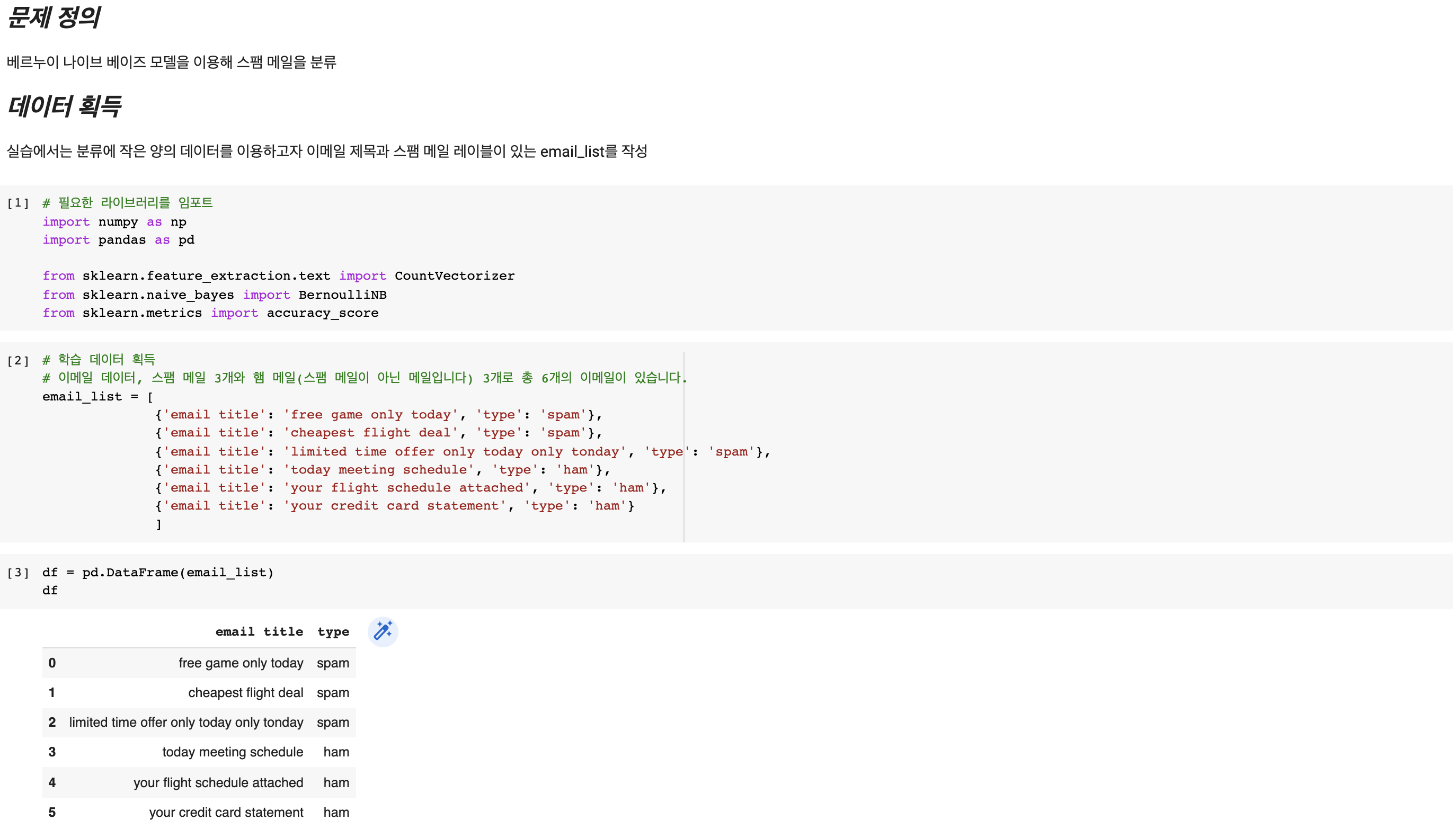The image size is (1456, 838).
Task: Click 'email_list = [' code line
Action: tap(97, 397)
